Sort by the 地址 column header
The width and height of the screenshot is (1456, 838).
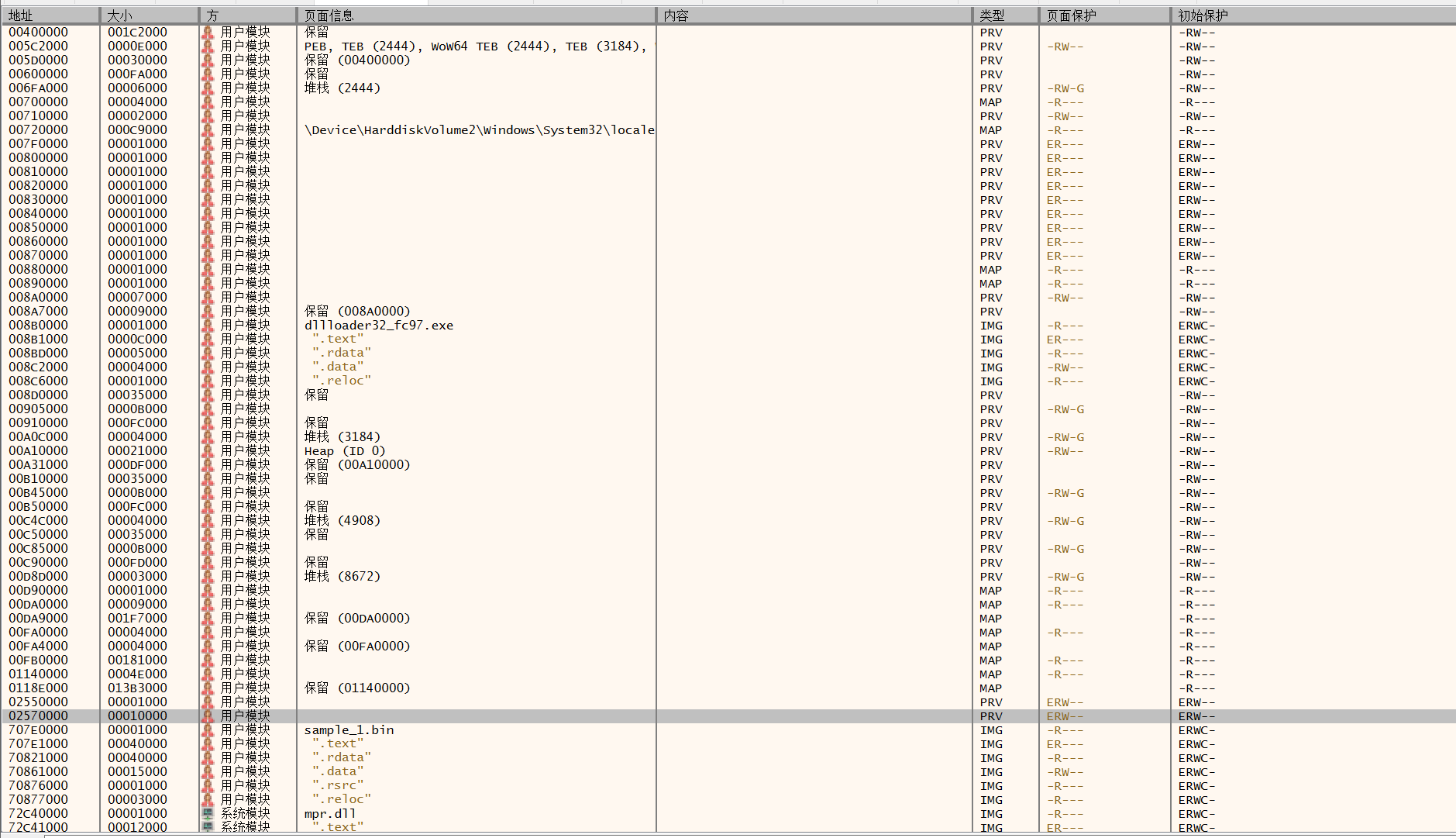tap(50, 16)
